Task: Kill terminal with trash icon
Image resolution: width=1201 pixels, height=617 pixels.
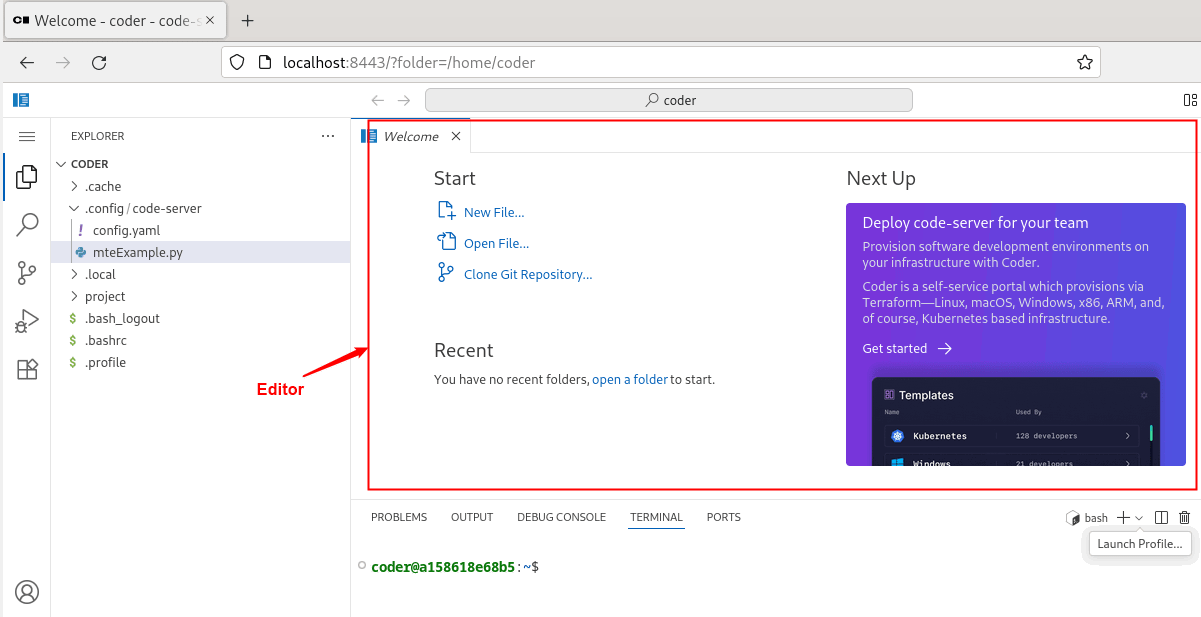Action: click(x=1185, y=518)
